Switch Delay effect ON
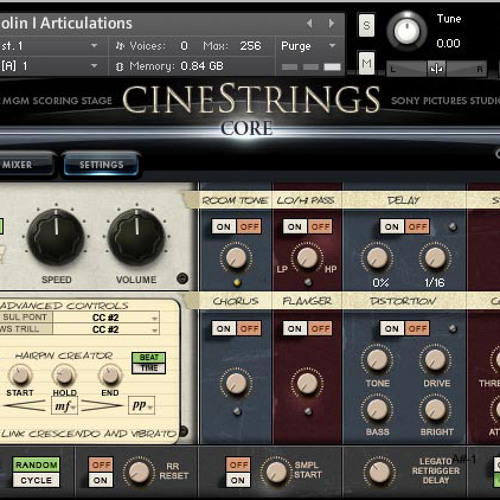Viewport: 500px width, 500px height. click(392, 227)
